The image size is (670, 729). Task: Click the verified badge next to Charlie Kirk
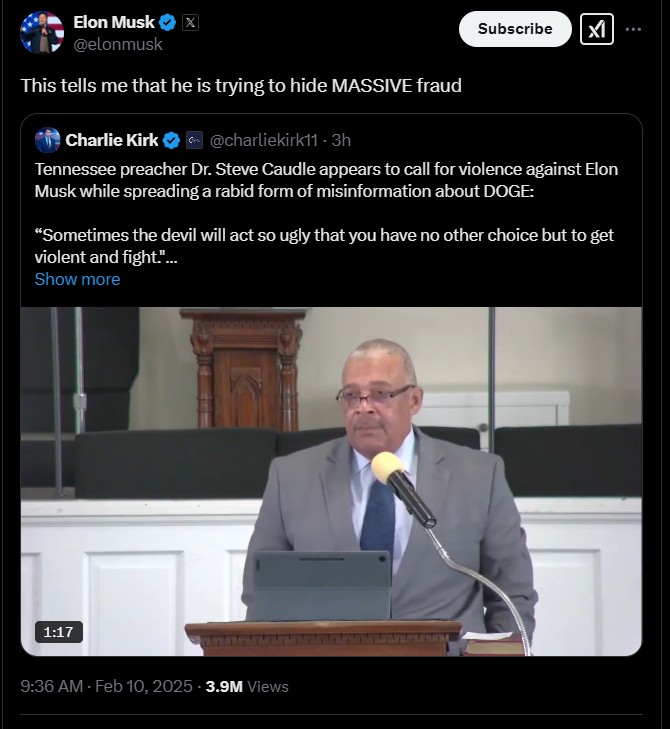172,140
